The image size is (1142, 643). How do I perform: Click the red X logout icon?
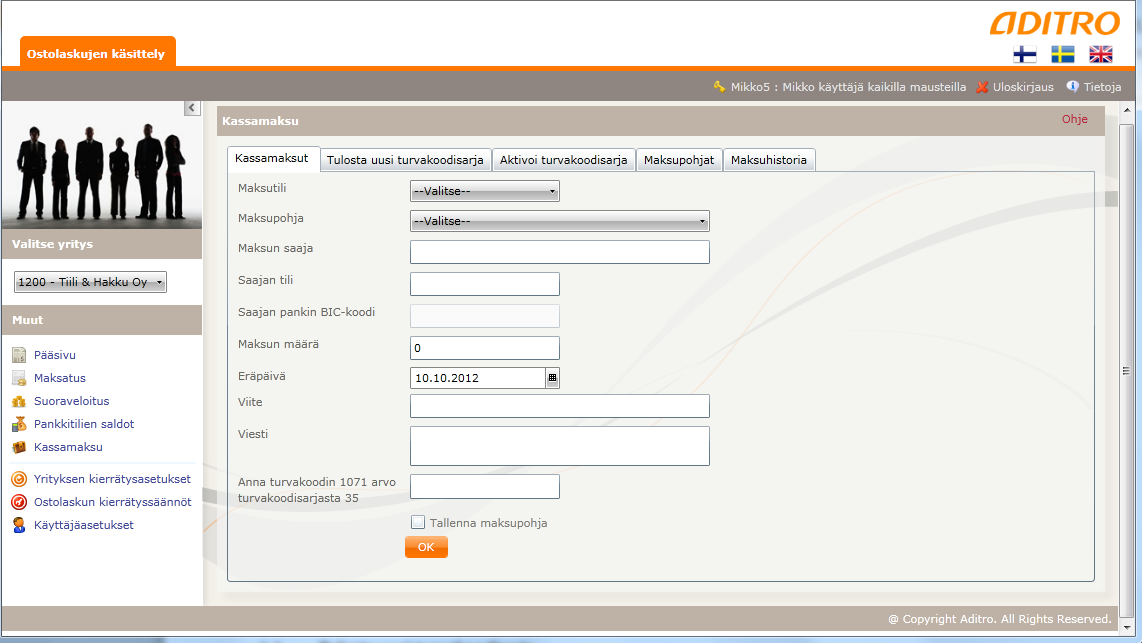pos(982,87)
